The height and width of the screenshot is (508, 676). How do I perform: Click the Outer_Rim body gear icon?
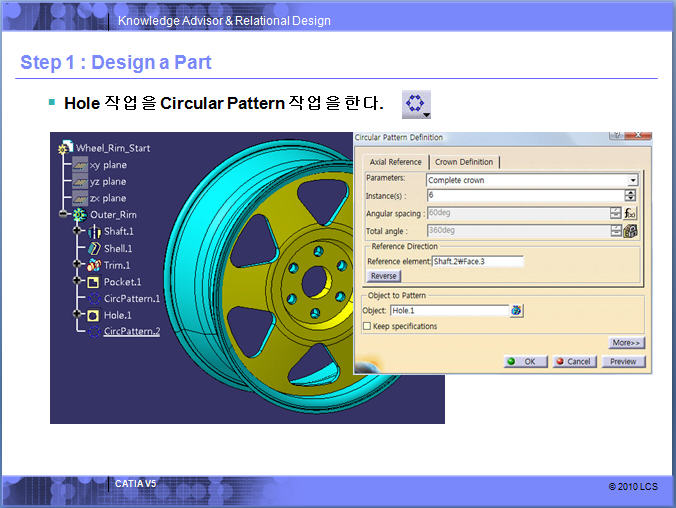point(80,215)
